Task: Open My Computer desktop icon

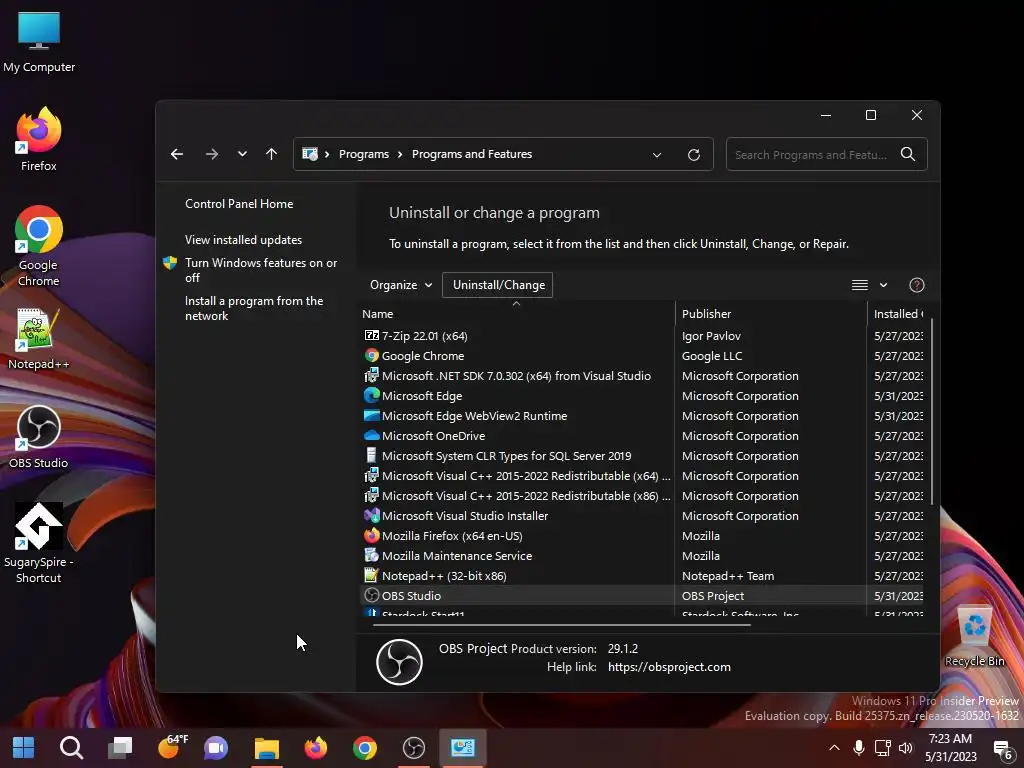Action: tap(39, 42)
